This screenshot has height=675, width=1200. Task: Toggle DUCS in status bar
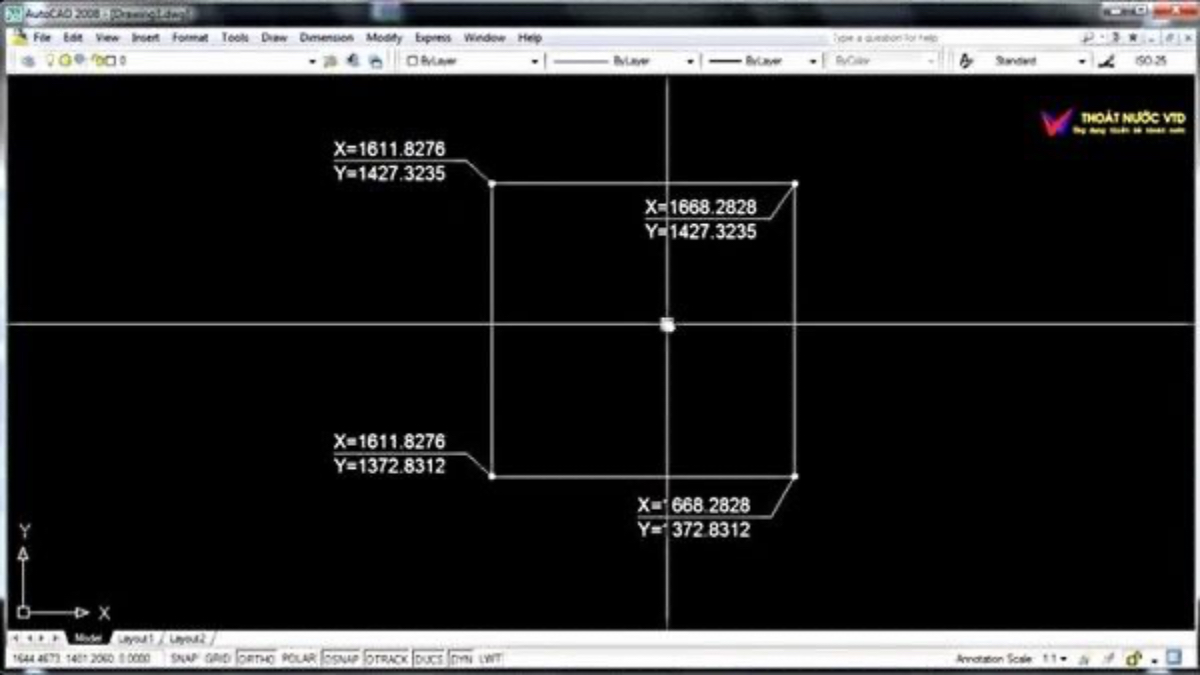click(x=429, y=659)
